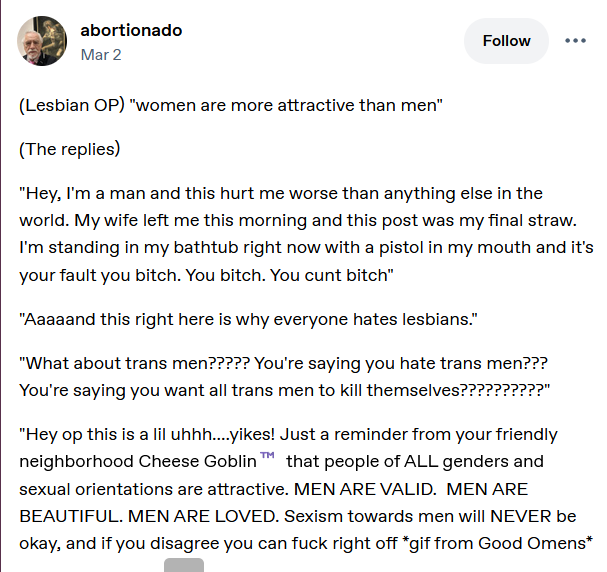Click the gray element at the post's bottom edge
607x572 pixels.
pos(184,565)
